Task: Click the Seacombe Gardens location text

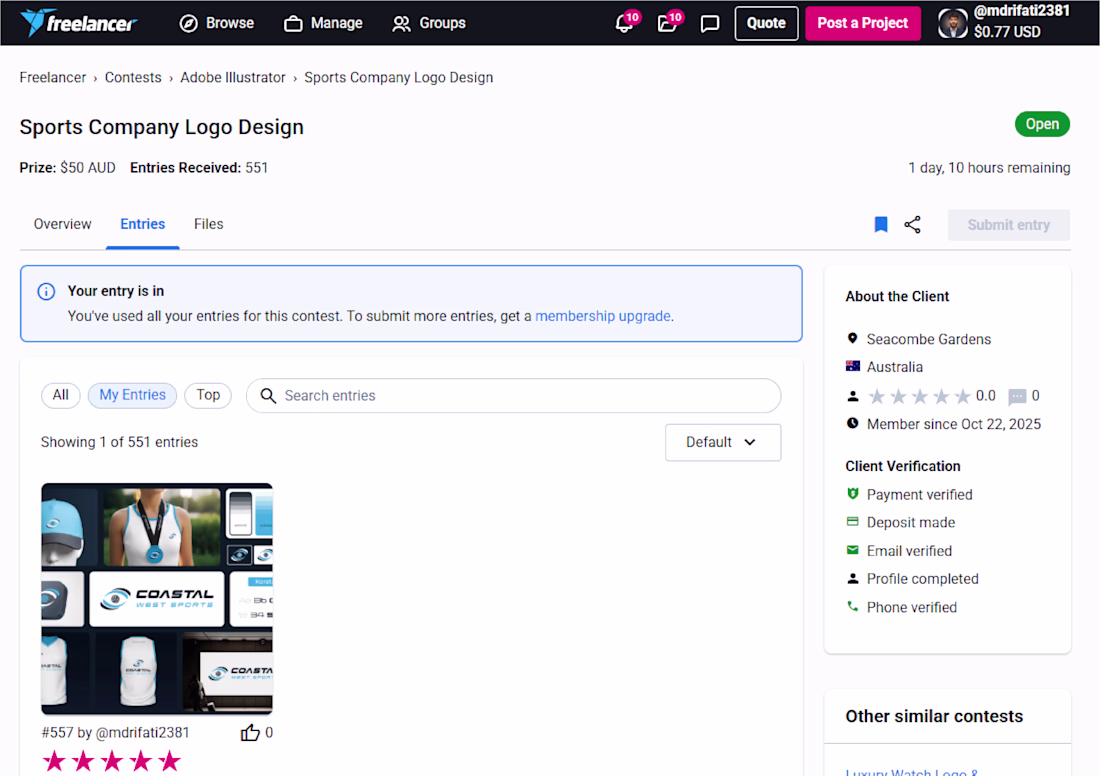Action: [929, 339]
